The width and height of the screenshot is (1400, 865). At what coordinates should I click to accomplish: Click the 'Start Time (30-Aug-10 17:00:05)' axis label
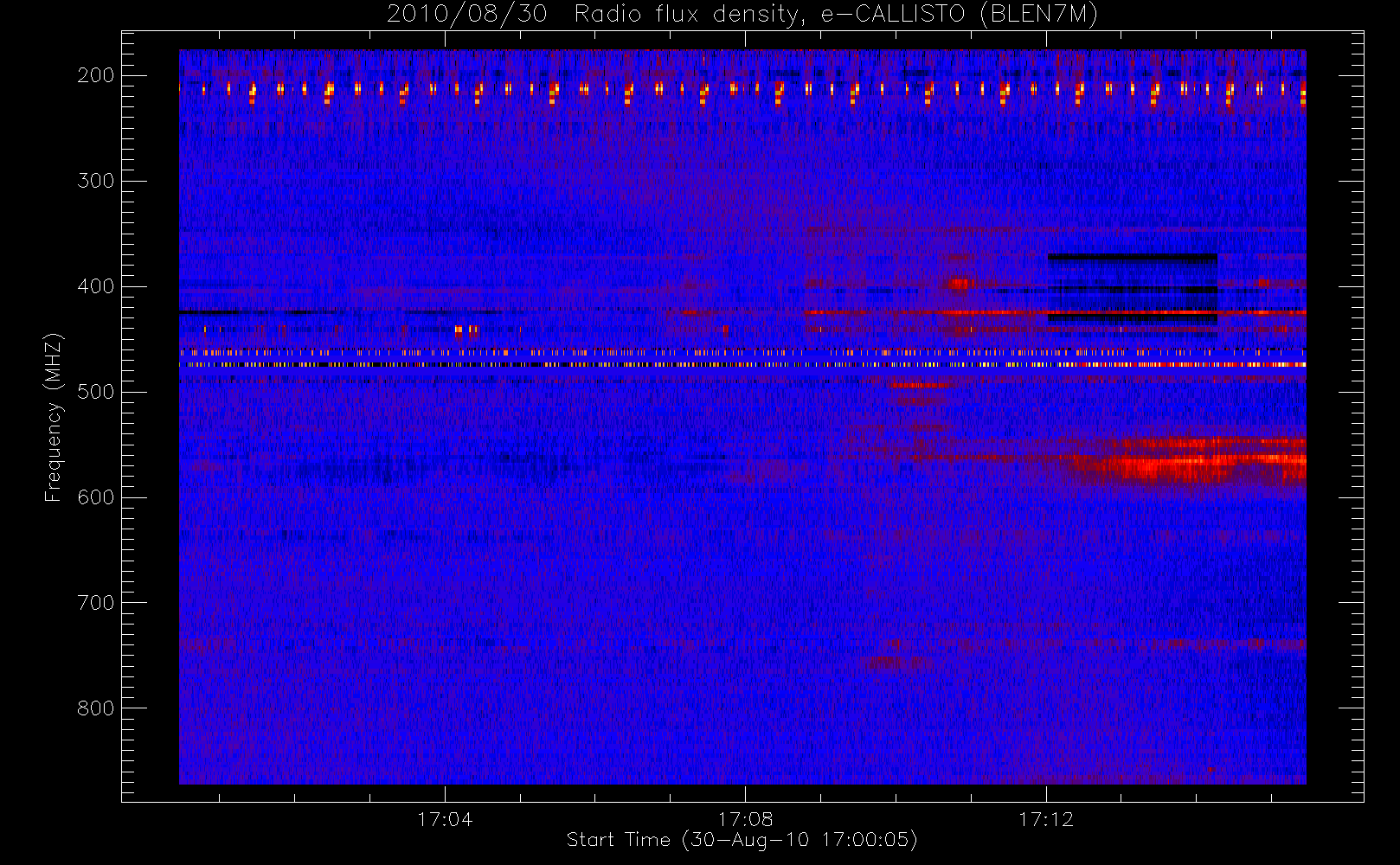pos(742,840)
